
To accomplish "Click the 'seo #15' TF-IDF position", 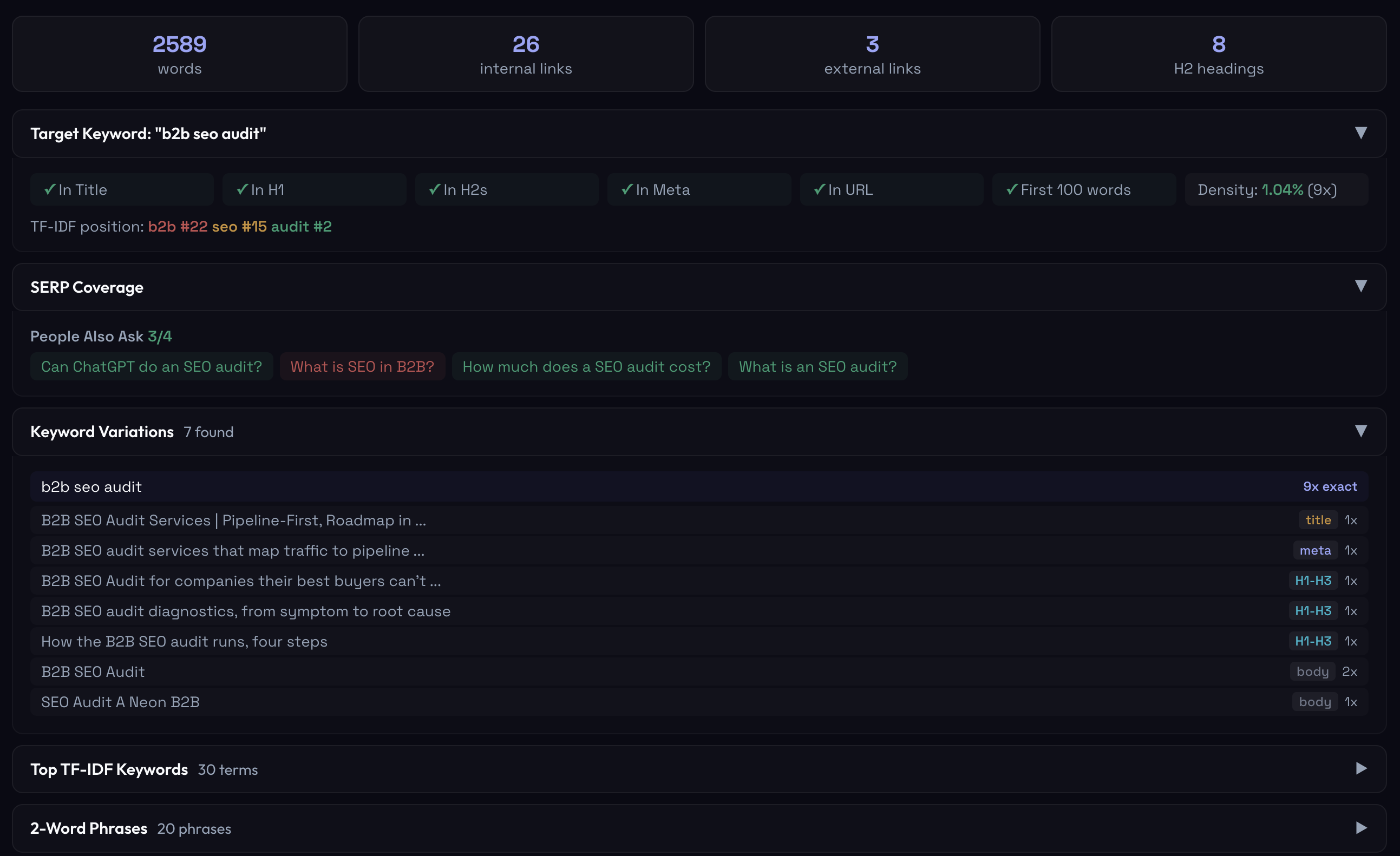I will pyautogui.click(x=239, y=227).
